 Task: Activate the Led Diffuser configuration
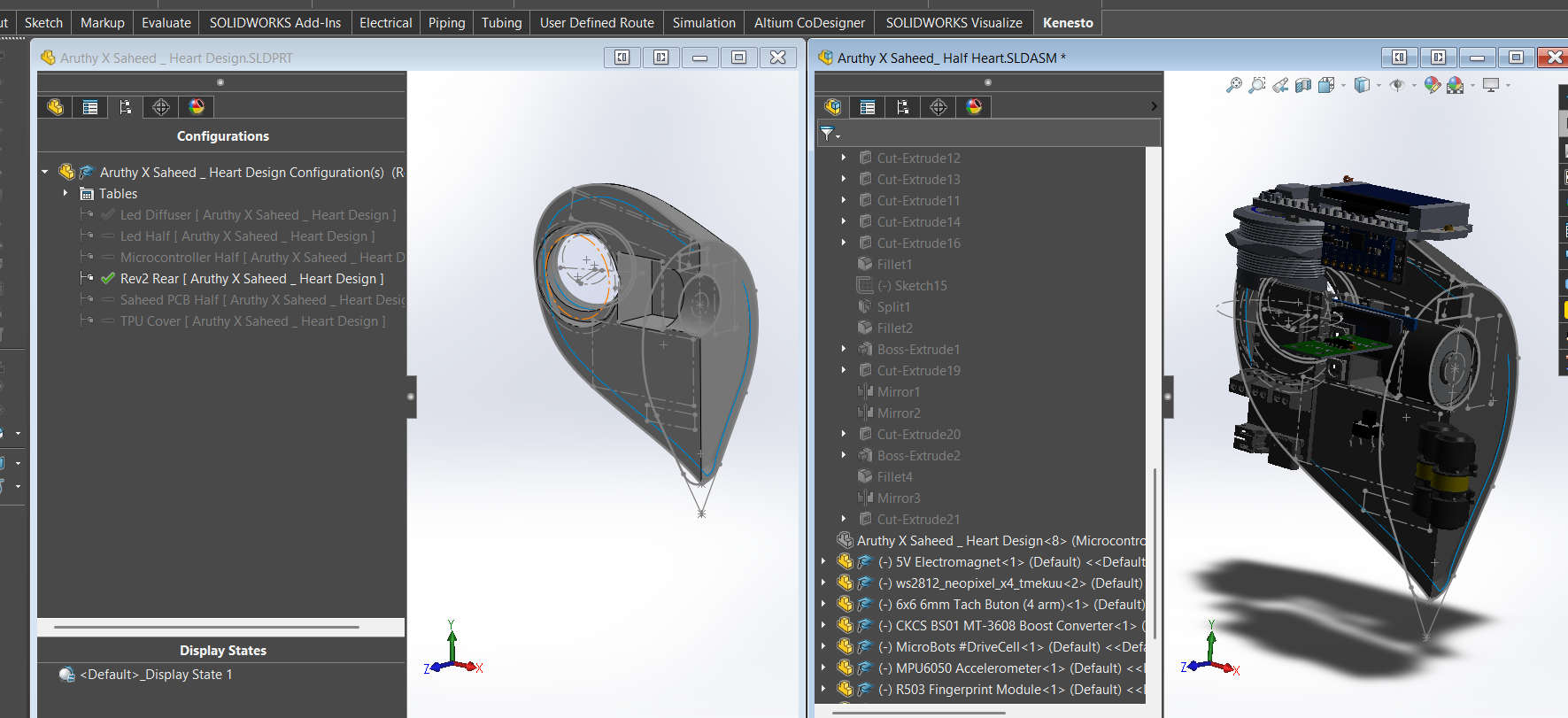pyautogui.click(x=258, y=215)
